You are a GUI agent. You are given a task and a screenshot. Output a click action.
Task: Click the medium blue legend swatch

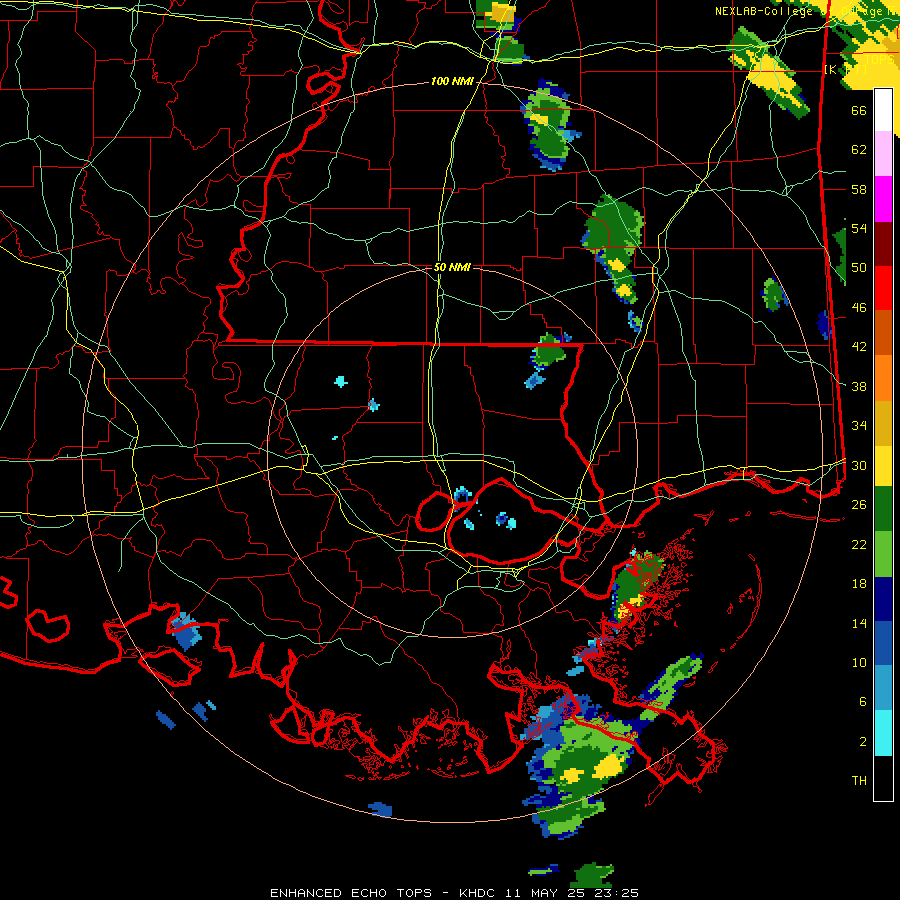[883, 643]
